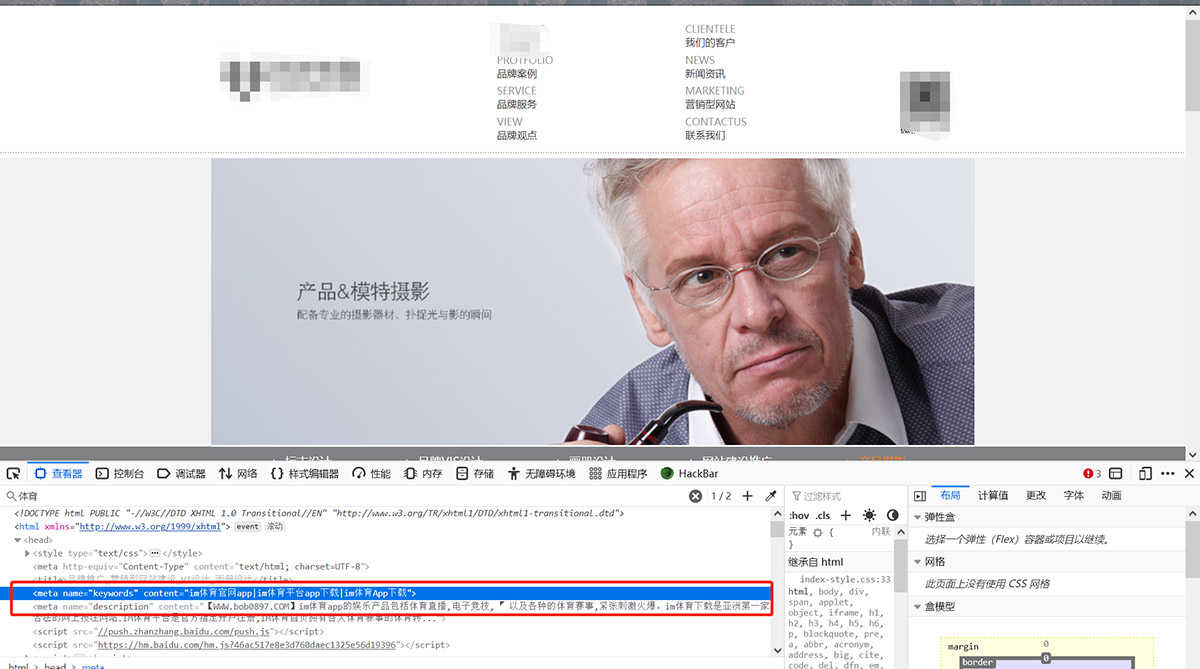Select the 布局 layout tab

[x=950, y=496]
